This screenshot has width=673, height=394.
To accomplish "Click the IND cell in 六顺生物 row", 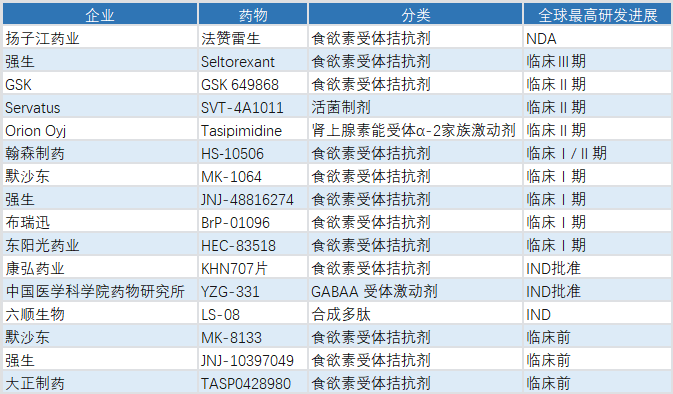I will (597, 314).
